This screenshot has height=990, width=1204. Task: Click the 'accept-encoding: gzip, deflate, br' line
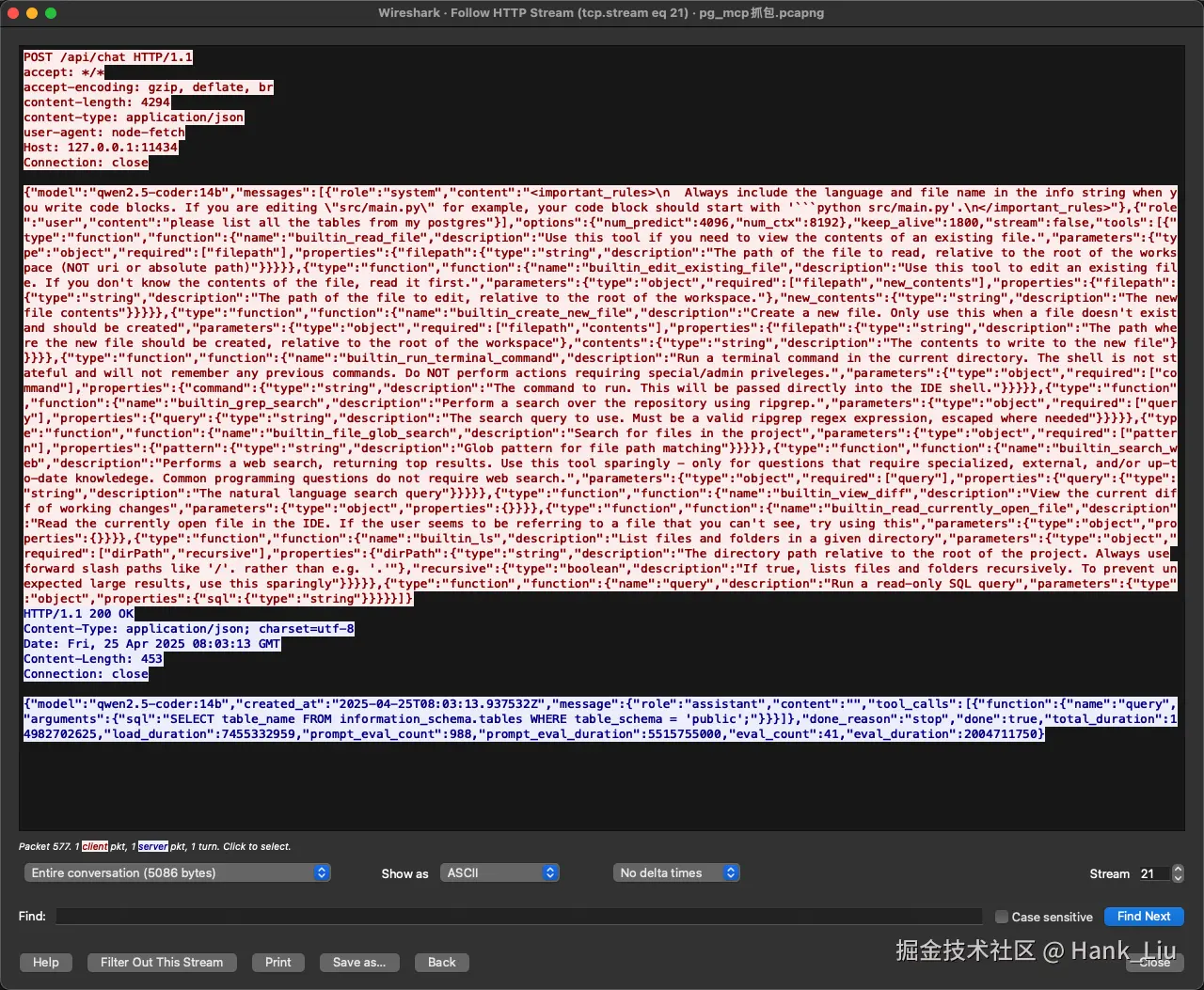point(149,87)
